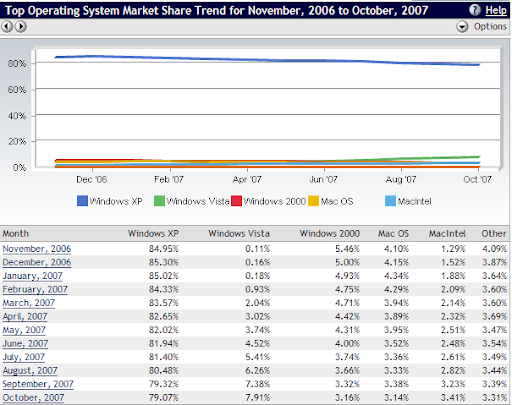Click the MacIntel light blue legend swatch
The height and width of the screenshot is (405, 512).
pos(390,201)
